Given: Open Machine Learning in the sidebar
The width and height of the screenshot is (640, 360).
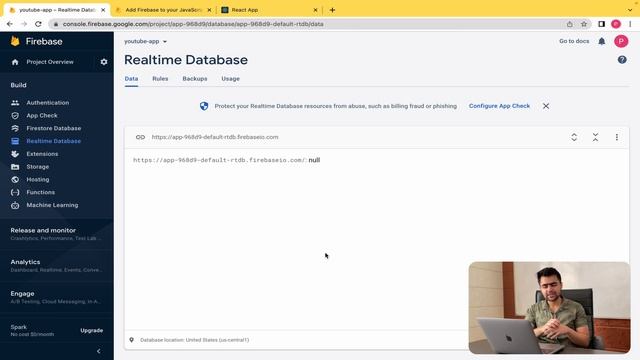Looking at the screenshot, I should tap(52, 205).
